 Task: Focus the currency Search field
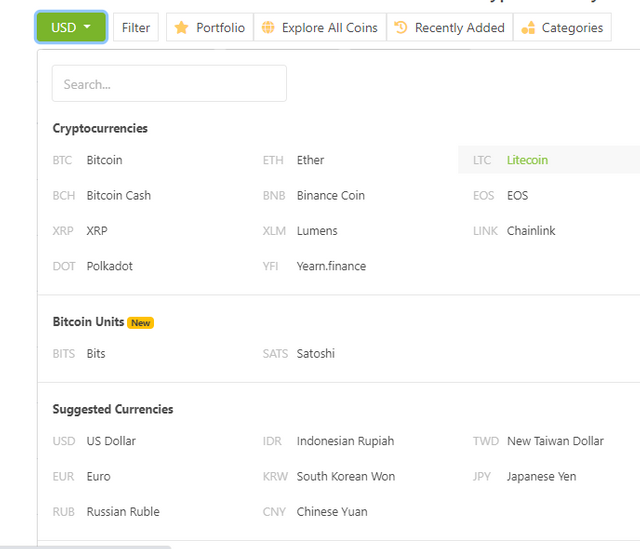coord(169,84)
